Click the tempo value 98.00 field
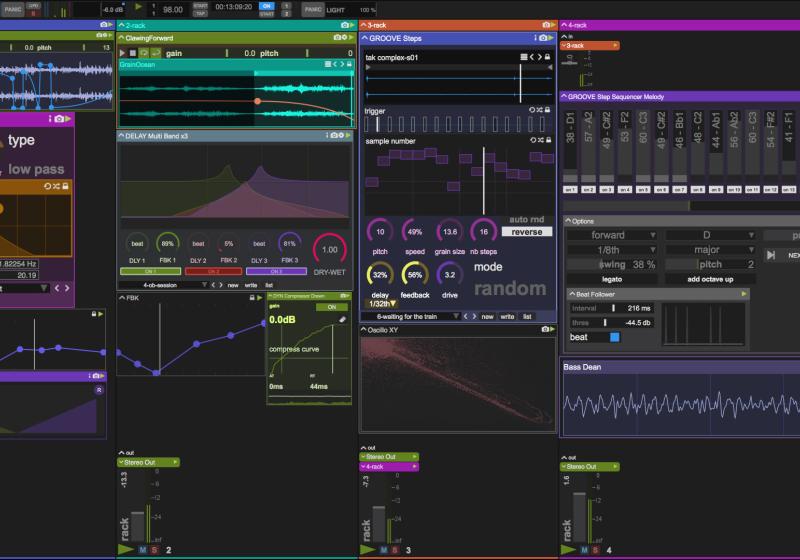The height and width of the screenshot is (560, 800). 173,9
